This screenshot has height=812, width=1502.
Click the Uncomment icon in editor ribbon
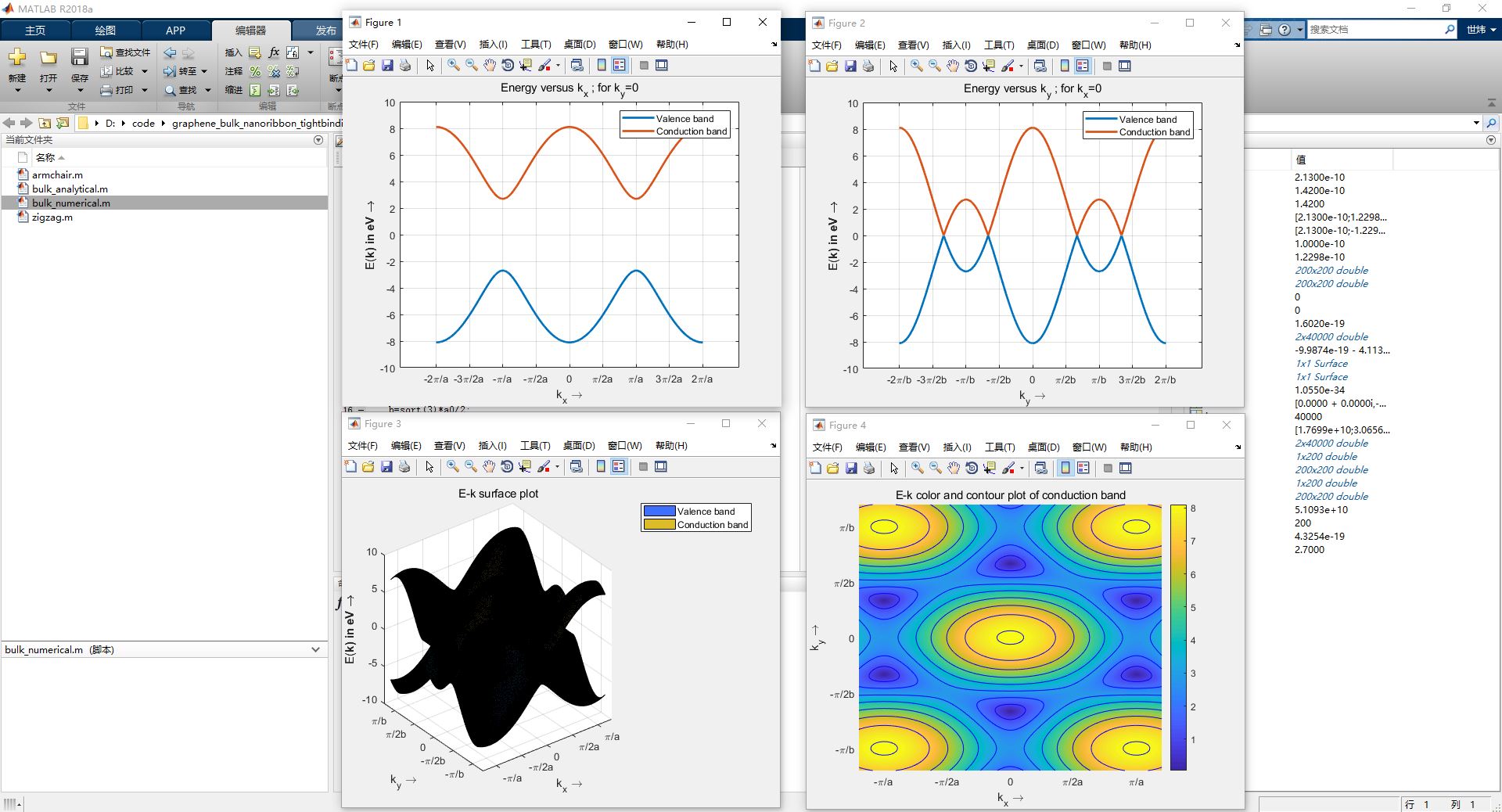tap(273, 72)
